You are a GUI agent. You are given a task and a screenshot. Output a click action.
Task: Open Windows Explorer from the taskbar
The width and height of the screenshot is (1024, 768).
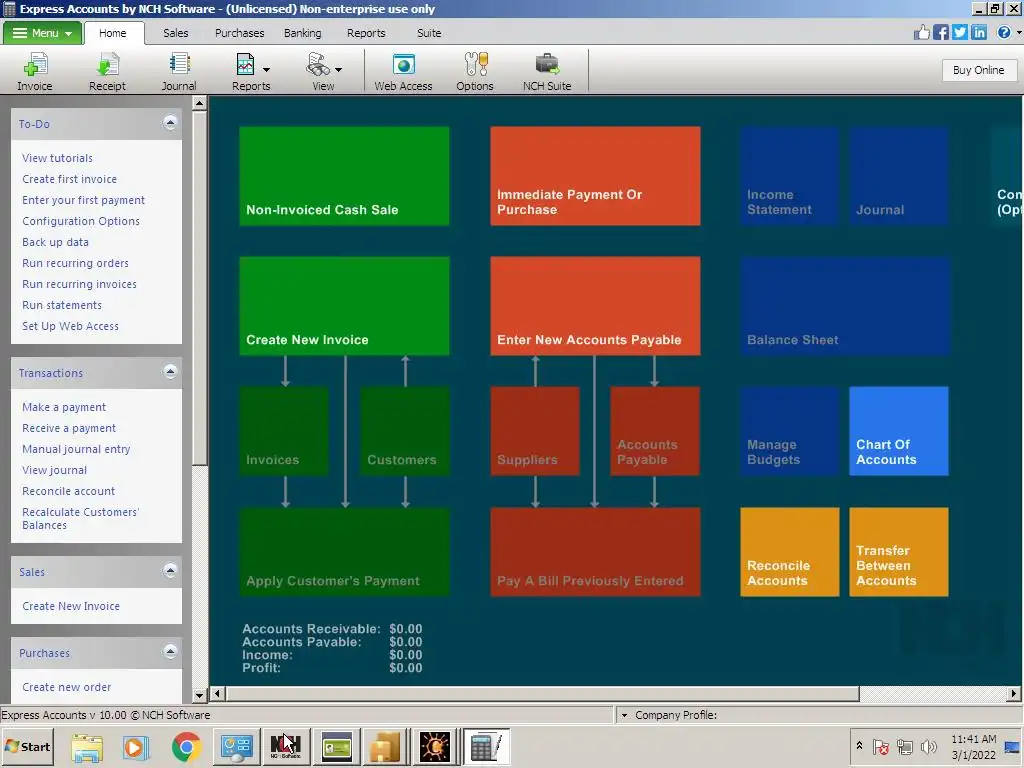pos(87,746)
